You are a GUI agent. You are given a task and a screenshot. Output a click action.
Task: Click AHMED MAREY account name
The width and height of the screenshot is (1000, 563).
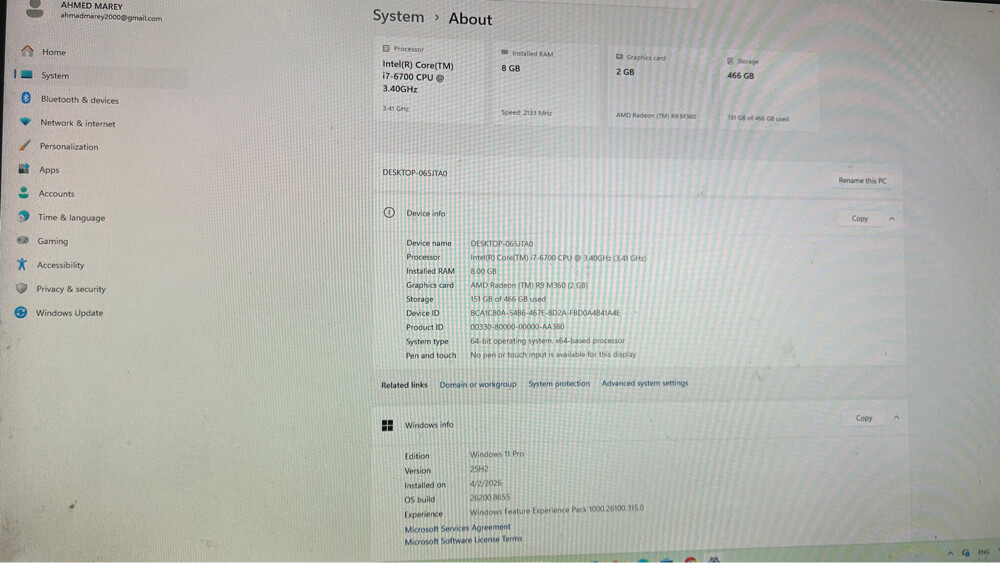pos(92,6)
